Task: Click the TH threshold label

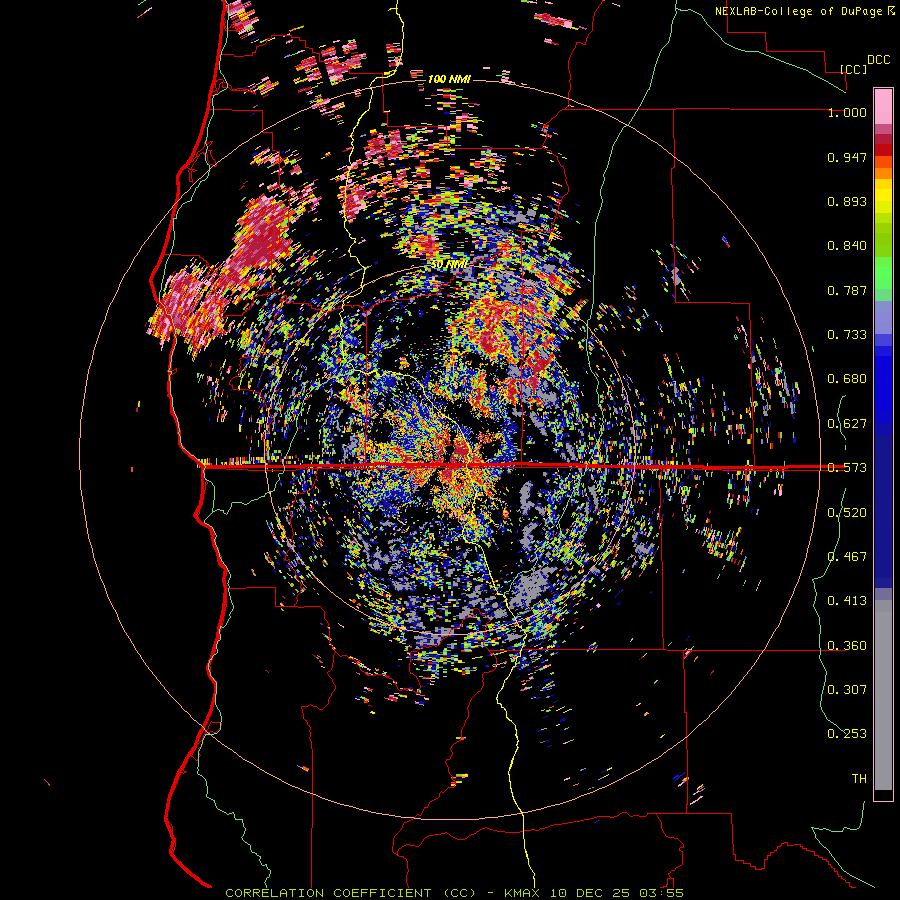Action: [x=859, y=779]
